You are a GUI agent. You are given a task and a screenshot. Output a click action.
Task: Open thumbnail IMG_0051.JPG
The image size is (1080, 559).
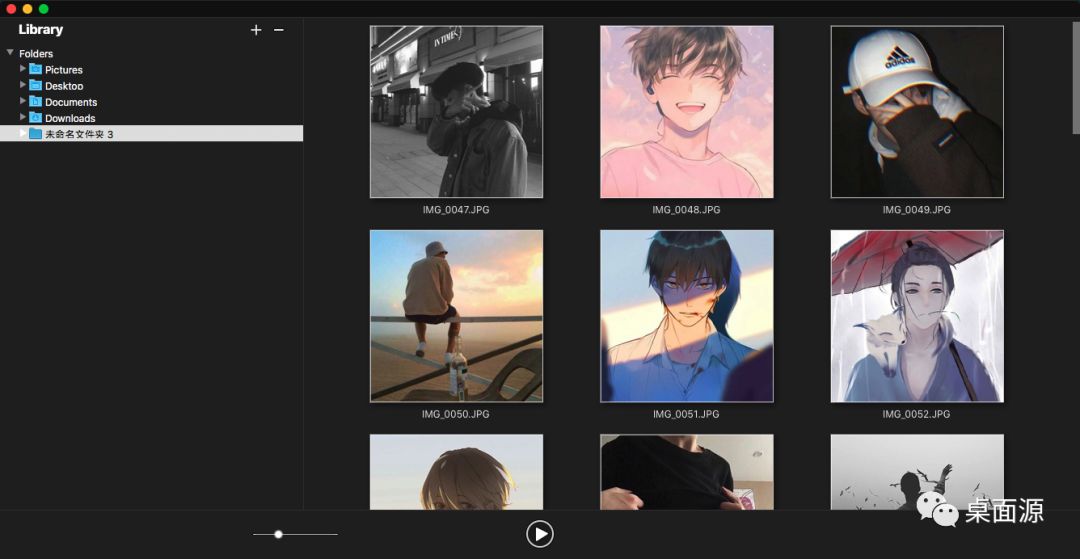tap(687, 316)
